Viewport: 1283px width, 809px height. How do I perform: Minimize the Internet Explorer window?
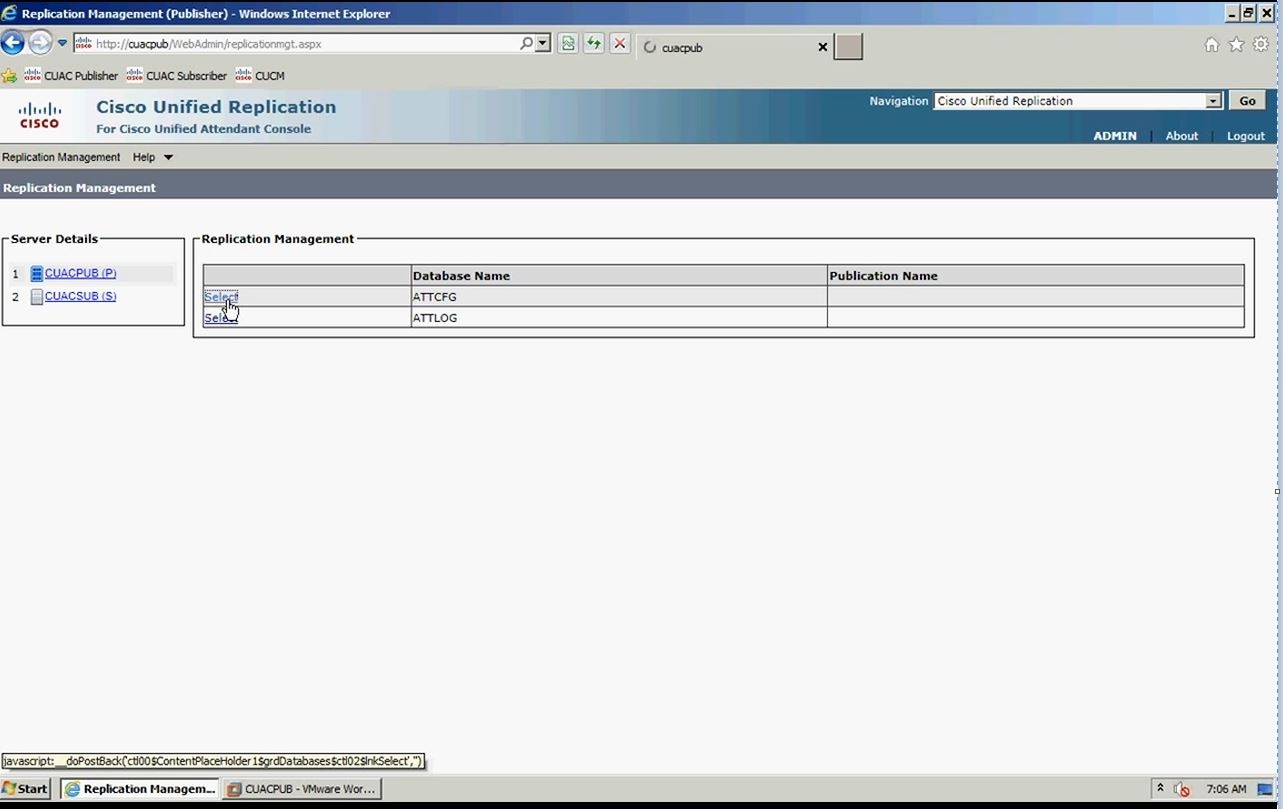pyautogui.click(x=1232, y=13)
